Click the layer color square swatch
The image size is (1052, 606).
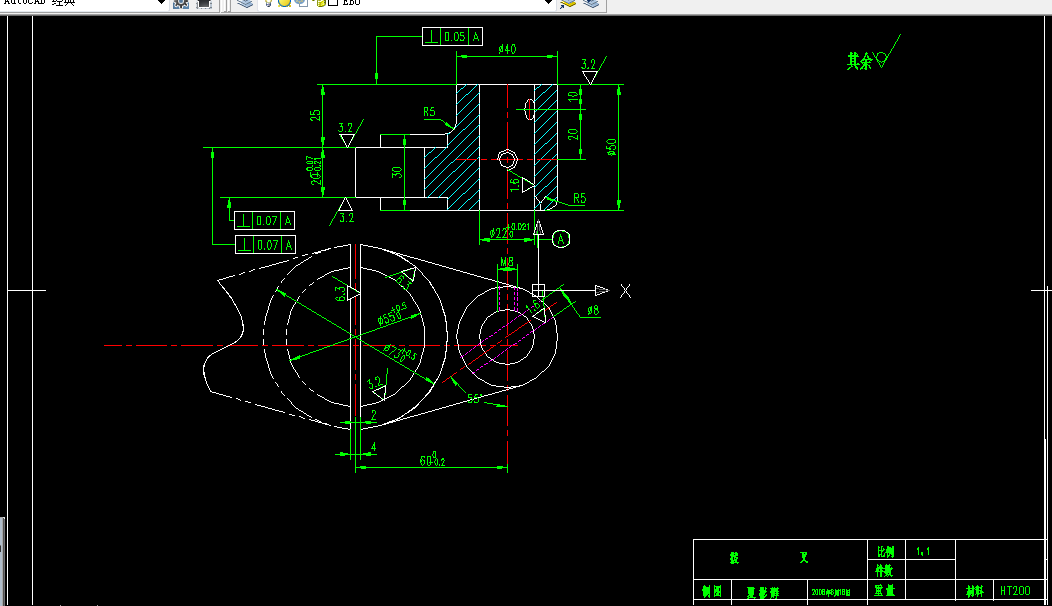click(333, 3)
